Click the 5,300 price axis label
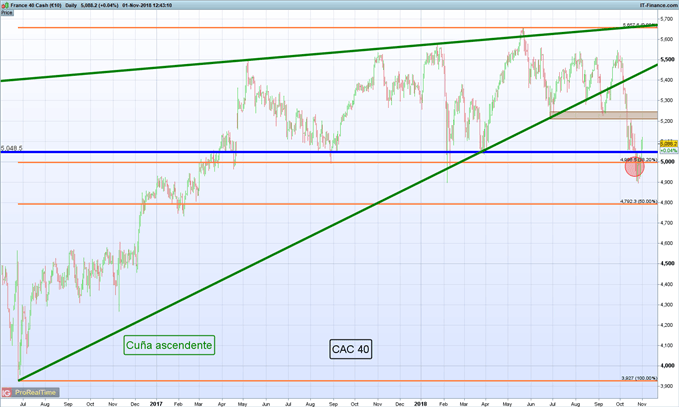The width and height of the screenshot is (679, 407). pos(667,100)
